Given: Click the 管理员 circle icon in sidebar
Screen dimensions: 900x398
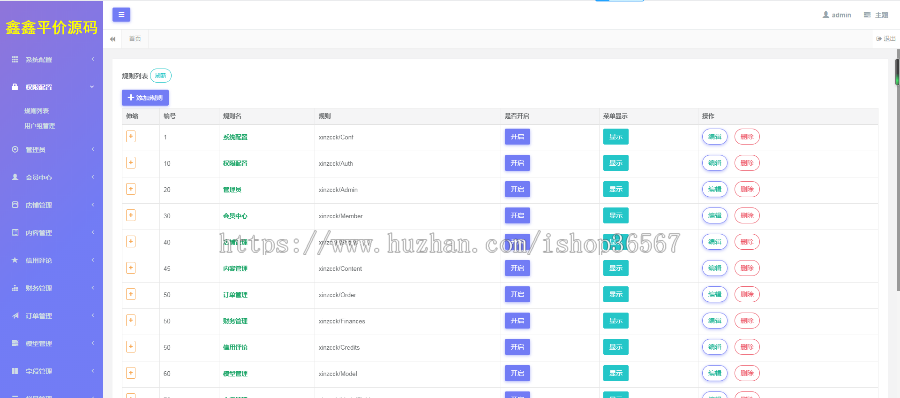Looking at the screenshot, I should pos(15,149).
